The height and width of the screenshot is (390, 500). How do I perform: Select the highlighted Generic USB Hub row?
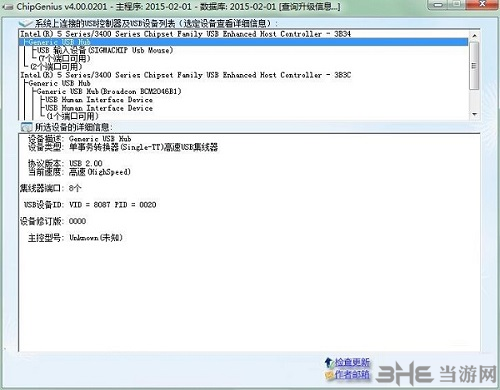[x=244, y=42]
